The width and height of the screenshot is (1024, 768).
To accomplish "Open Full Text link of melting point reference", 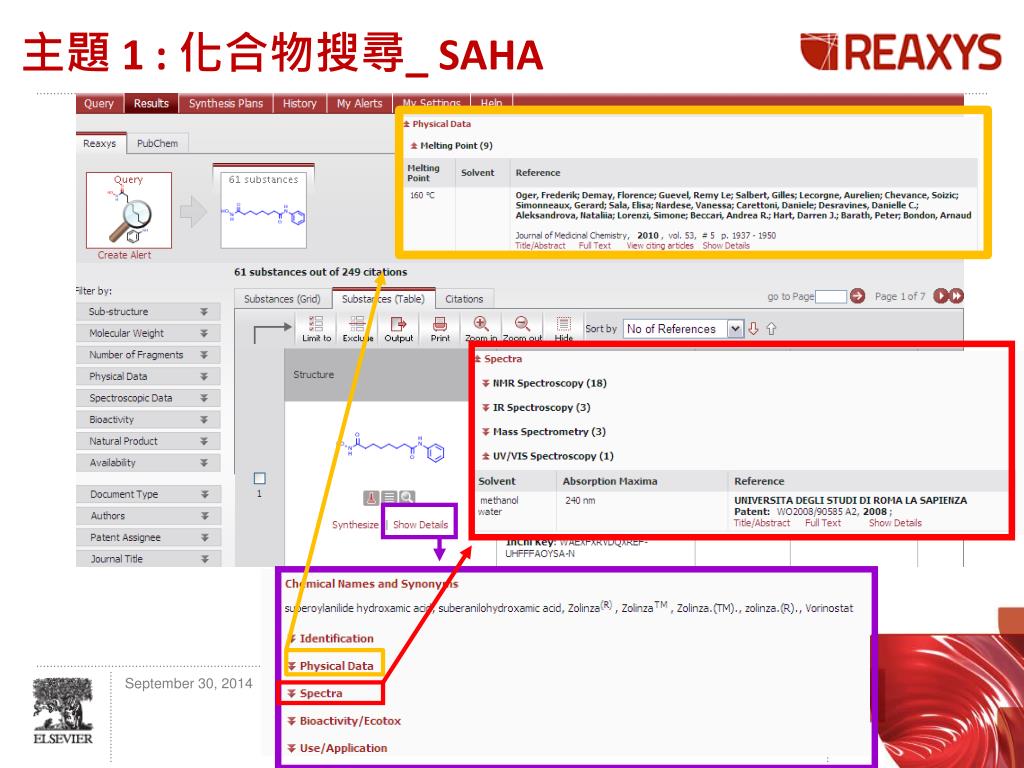I will (x=595, y=246).
